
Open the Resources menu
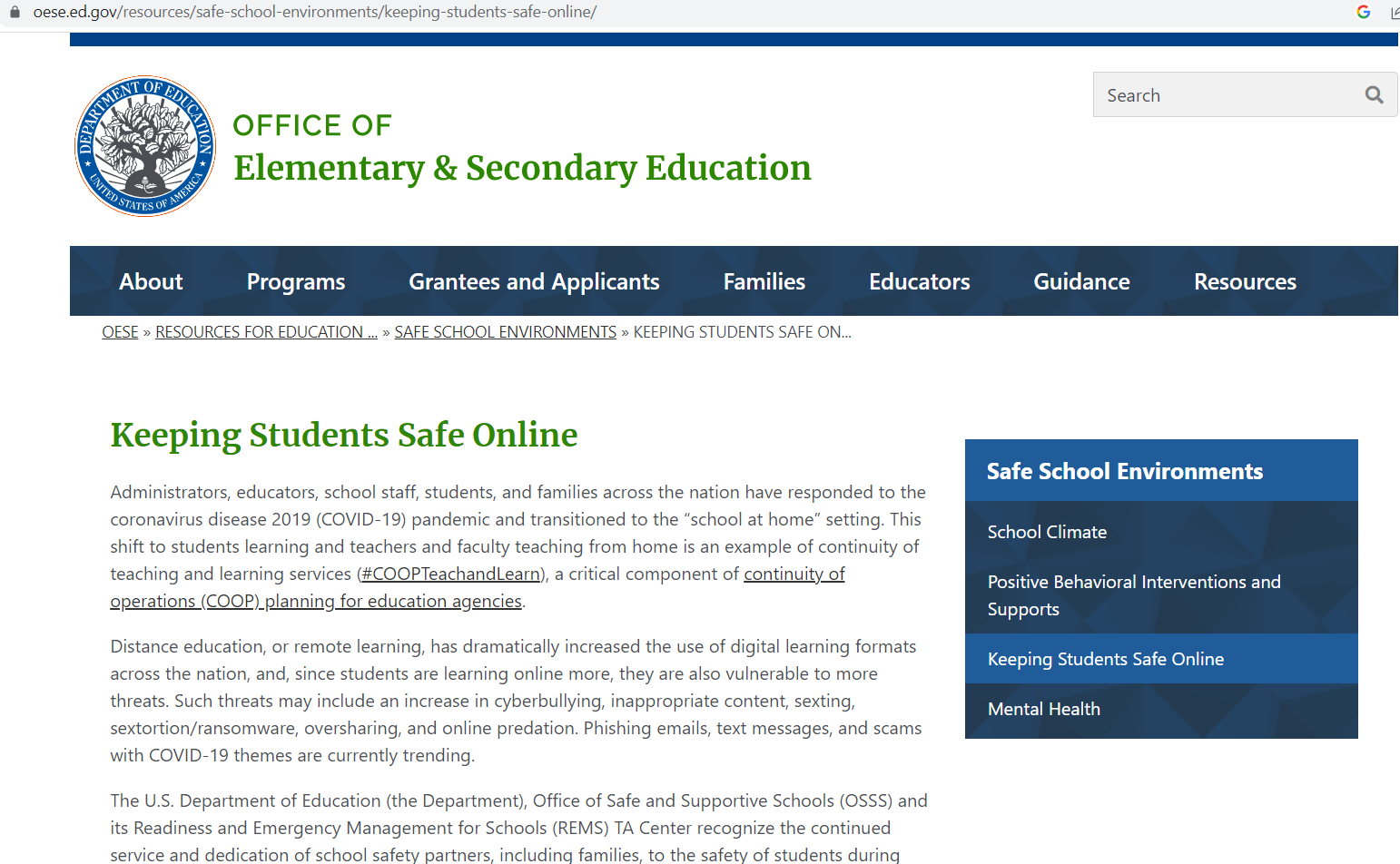(x=1245, y=282)
